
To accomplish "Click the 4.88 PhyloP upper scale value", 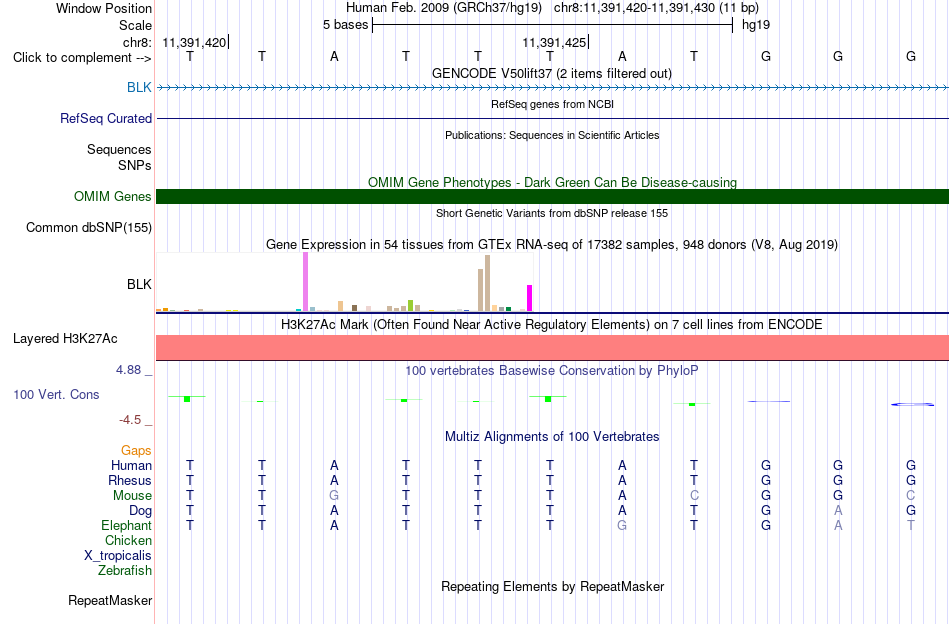I will [128, 370].
